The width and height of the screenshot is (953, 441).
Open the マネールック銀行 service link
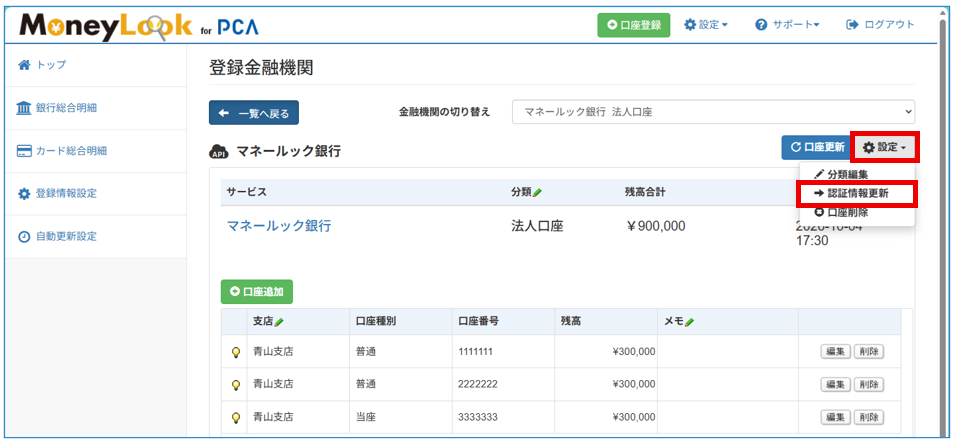(x=279, y=226)
